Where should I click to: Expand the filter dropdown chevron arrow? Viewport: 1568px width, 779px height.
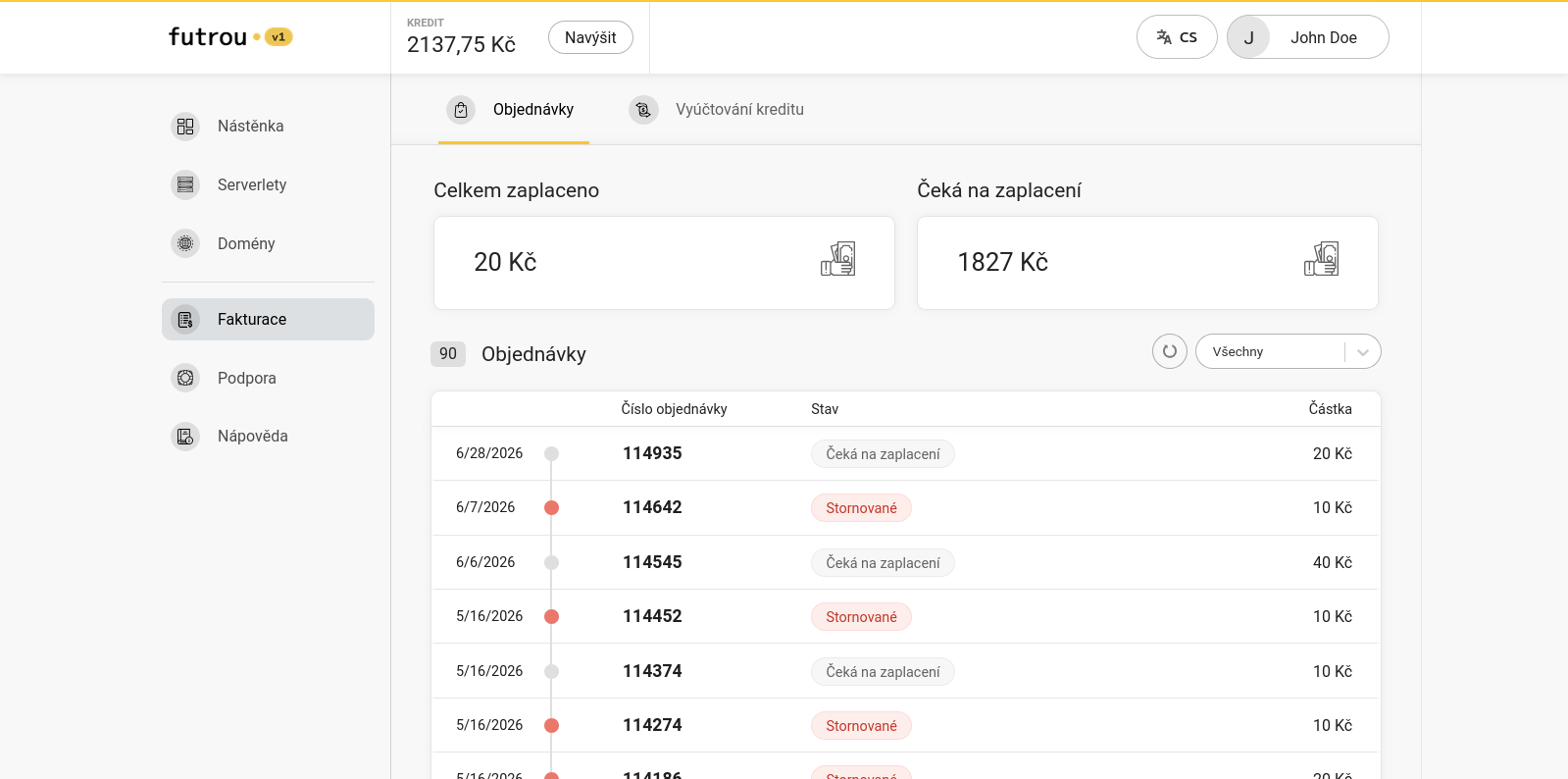(1363, 352)
